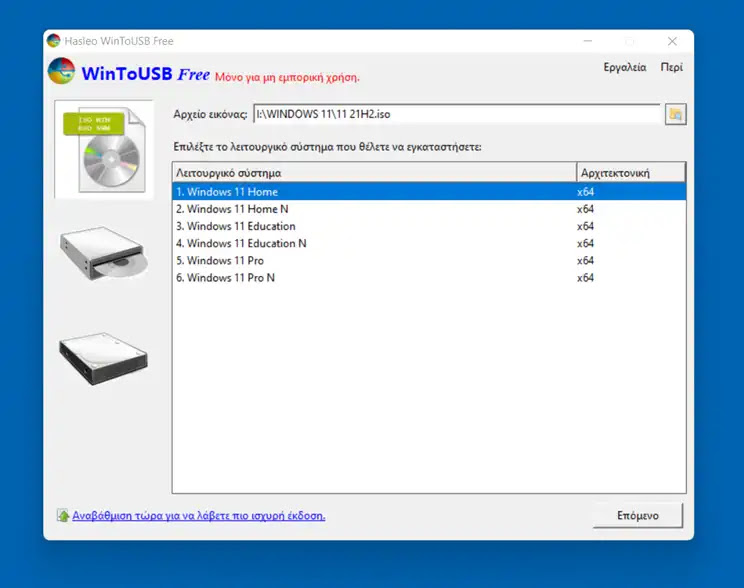744x588 pixels.
Task: Select row 1. Windows 11 Home
Action: pos(429,192)
